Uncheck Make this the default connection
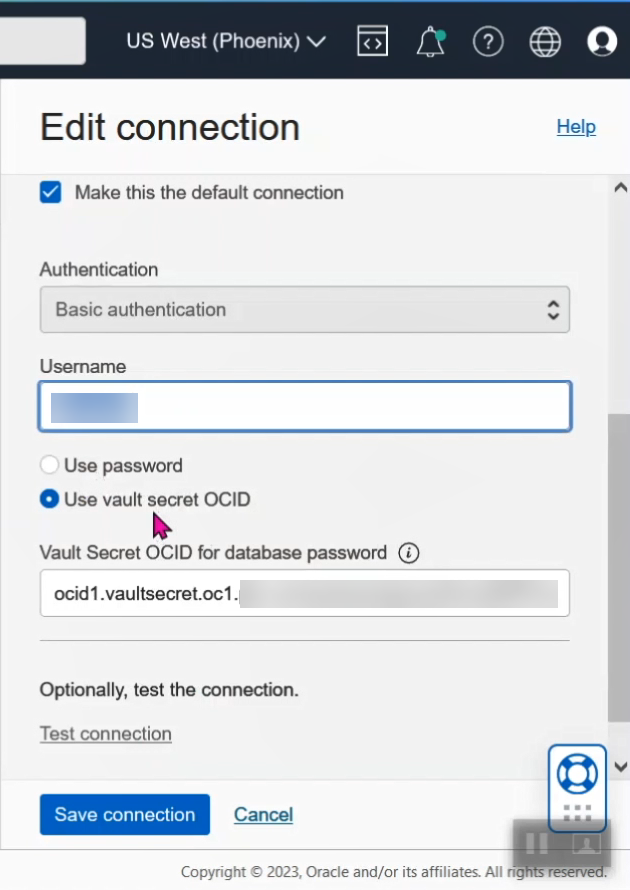 click(x=51, y=192)
